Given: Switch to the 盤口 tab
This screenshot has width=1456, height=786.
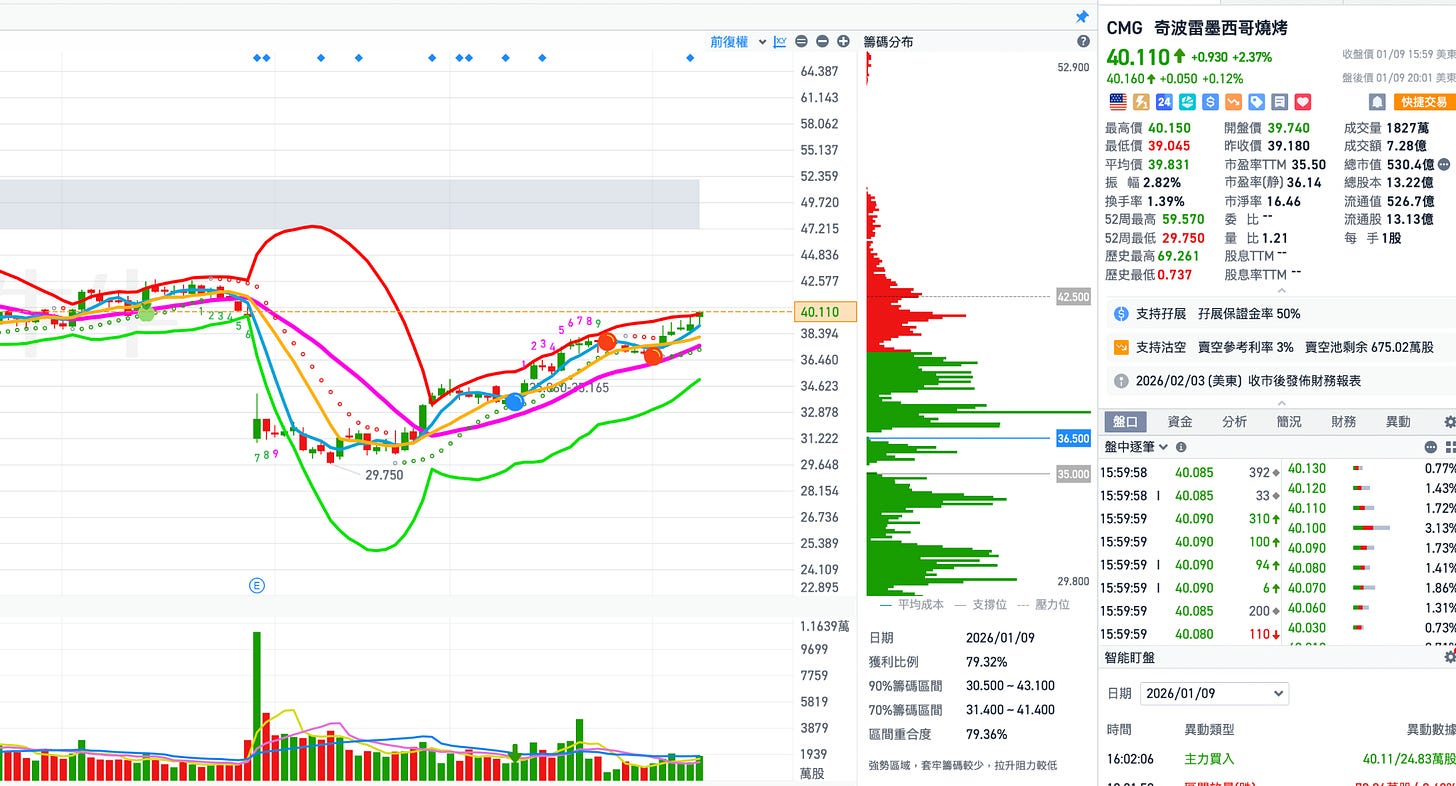Looking at the screenshot, I should point(1126,422).
